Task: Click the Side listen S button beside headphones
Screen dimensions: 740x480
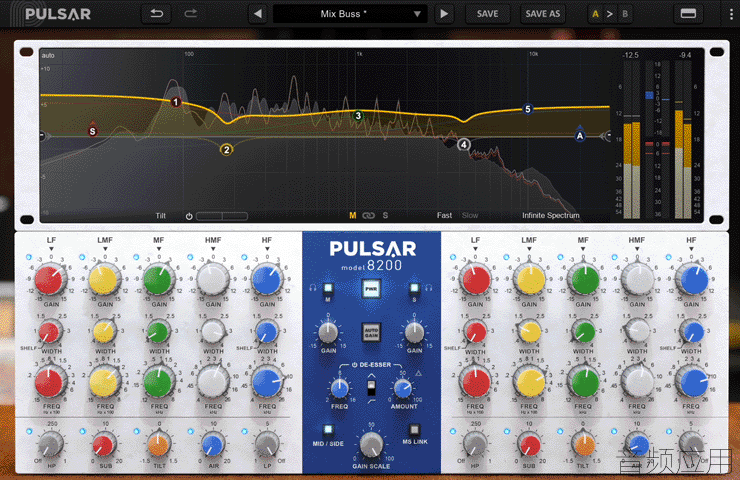Action: pyautogui.click(x=414, y=287)
